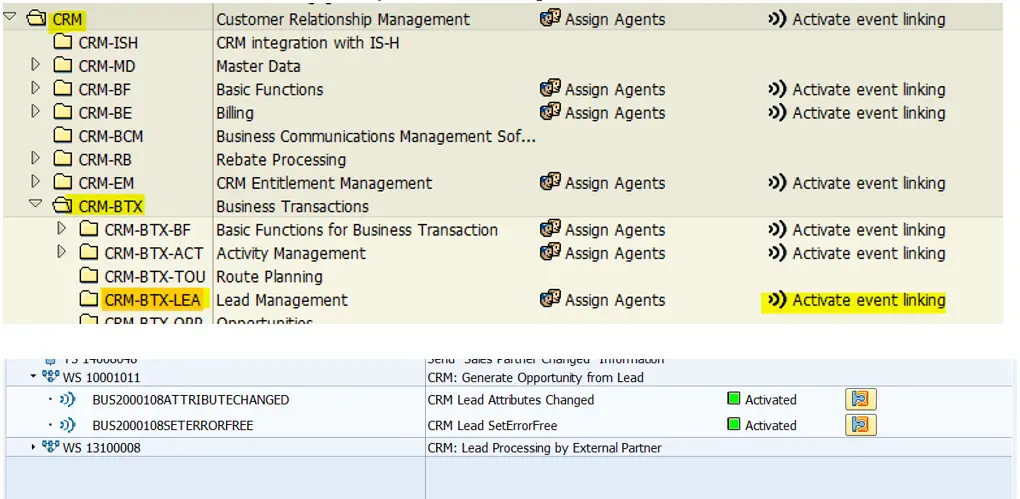Viewport: 1020px width, 499px height.
Task: Collapse the WS 10001011 workflow node
Action: (x=33, y=378)
